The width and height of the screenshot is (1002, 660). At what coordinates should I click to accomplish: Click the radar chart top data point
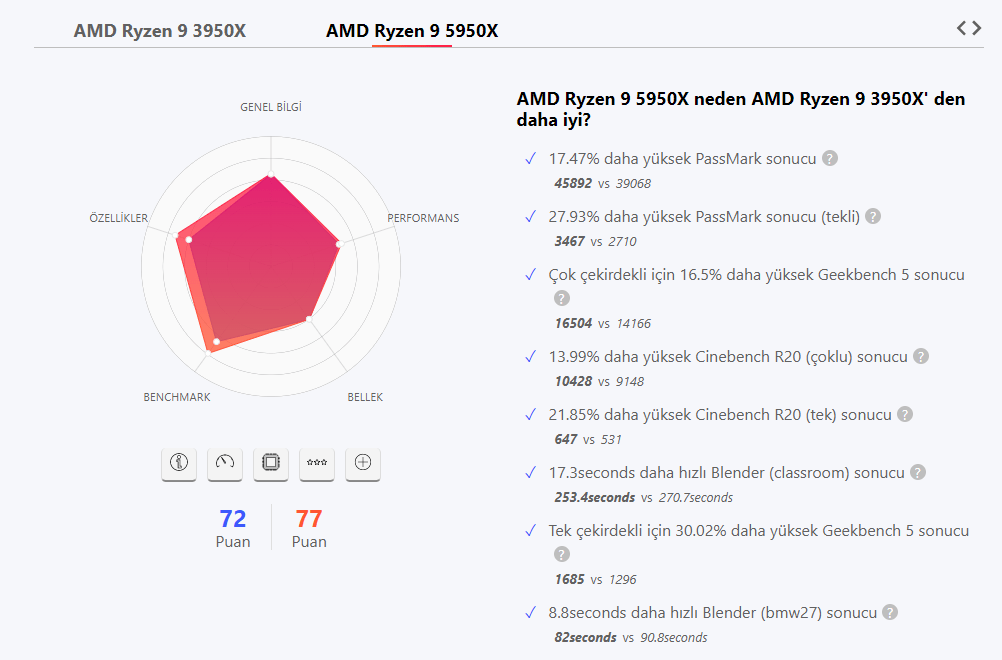click(271, 174)
